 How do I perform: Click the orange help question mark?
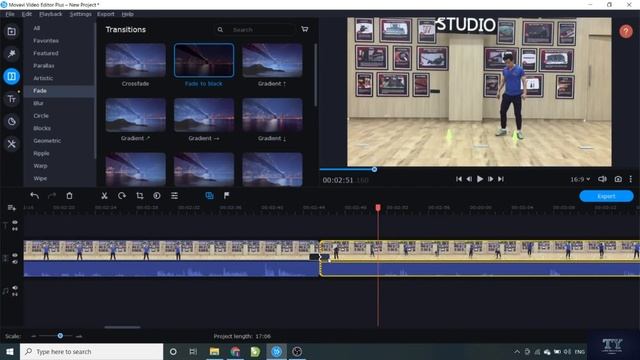click(625, 31)
